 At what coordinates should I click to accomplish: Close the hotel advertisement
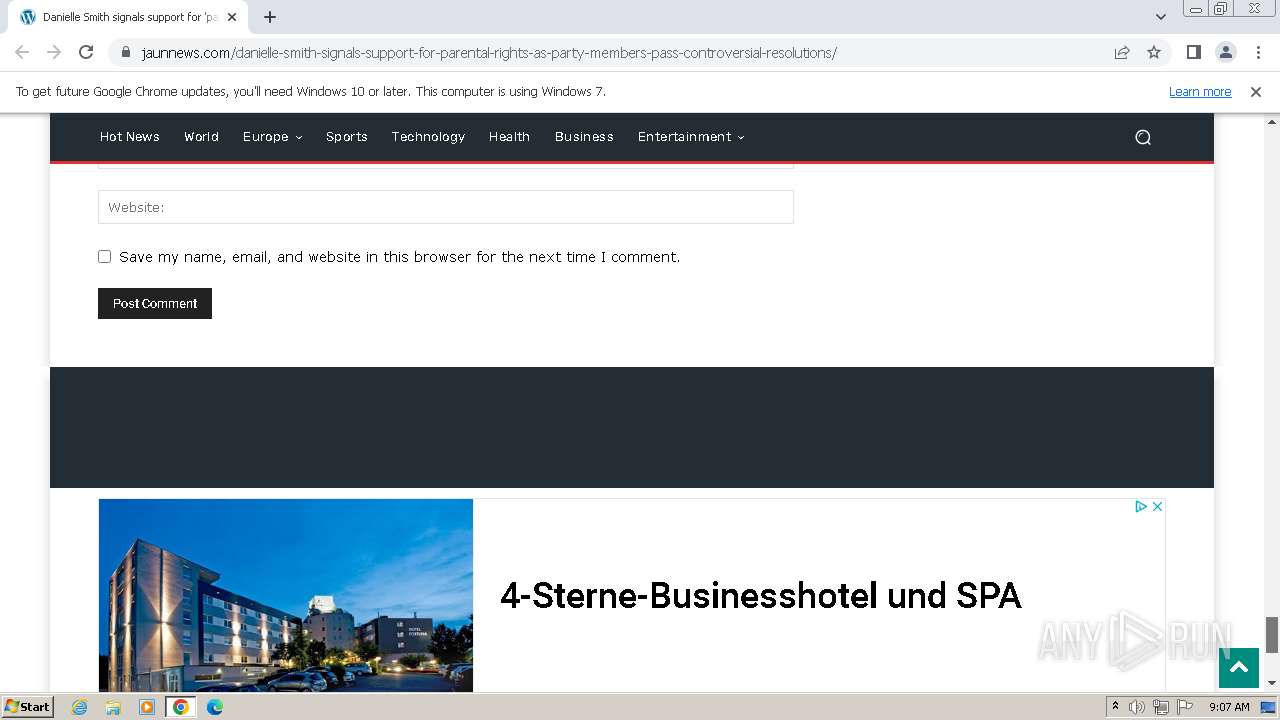[1157, 507]
